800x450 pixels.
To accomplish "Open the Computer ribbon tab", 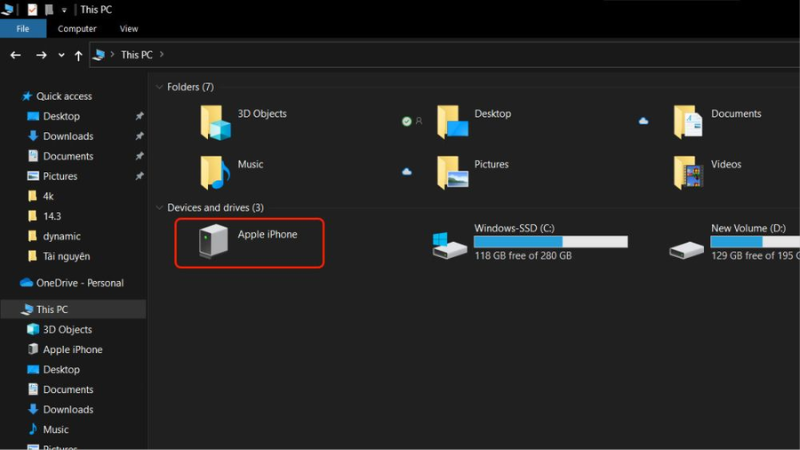I will tap(77, 29).
